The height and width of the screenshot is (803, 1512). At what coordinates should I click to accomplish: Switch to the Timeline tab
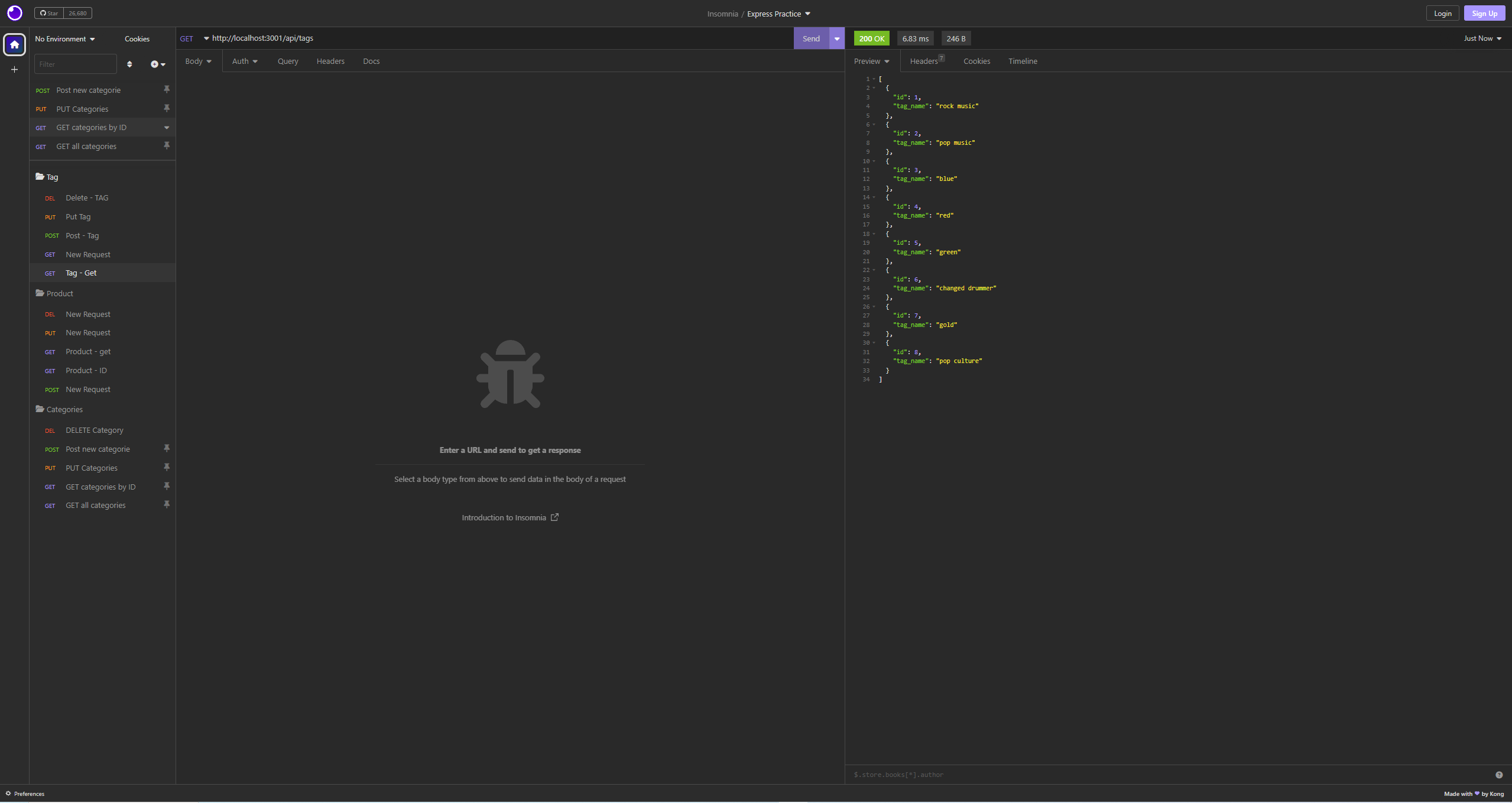(1022, 61)
